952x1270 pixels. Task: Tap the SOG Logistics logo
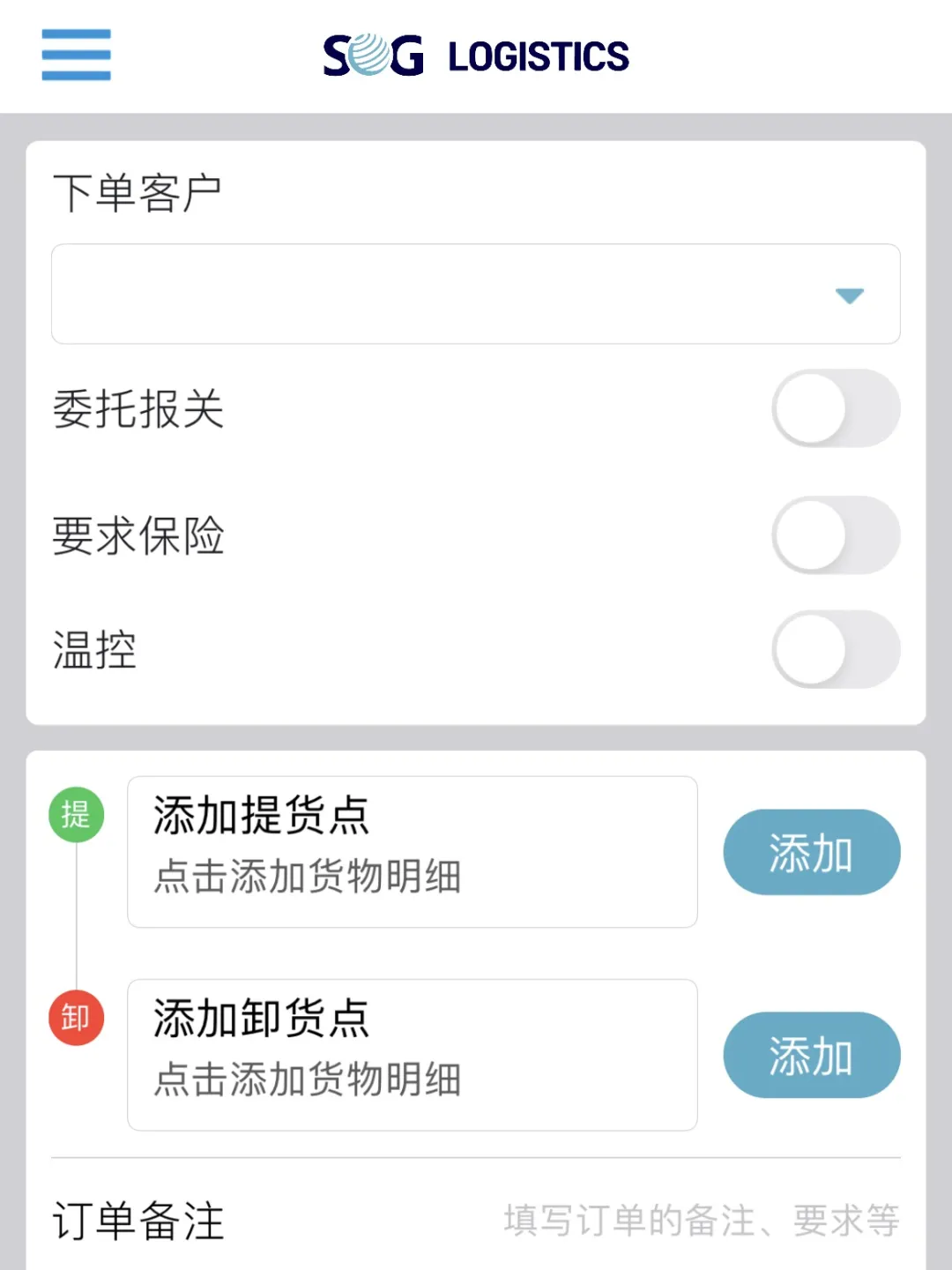coord(476,56)
